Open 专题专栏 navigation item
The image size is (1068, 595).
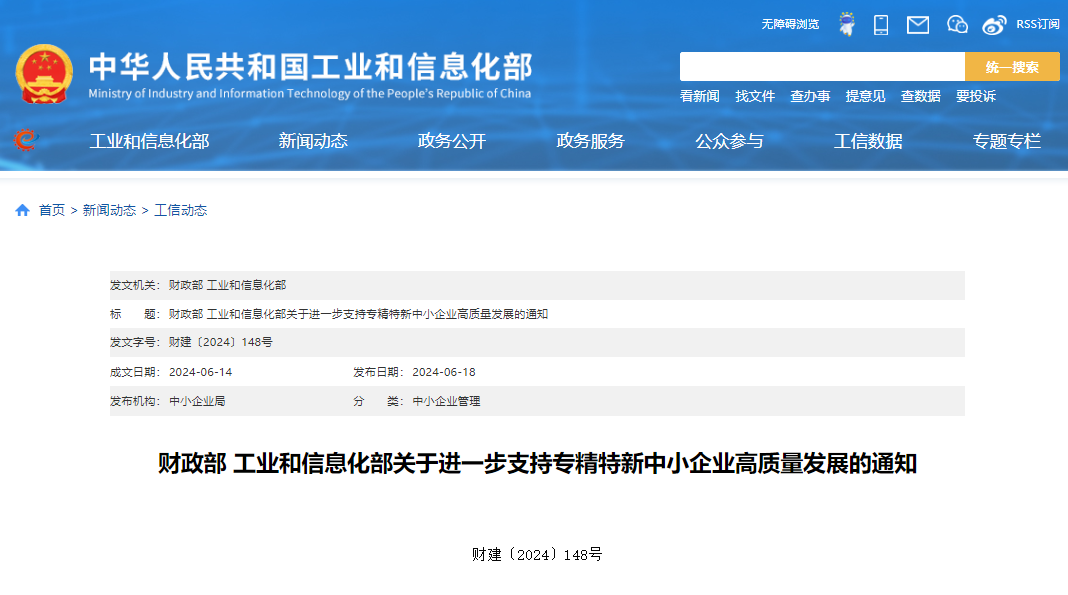tap(1006, 141)
